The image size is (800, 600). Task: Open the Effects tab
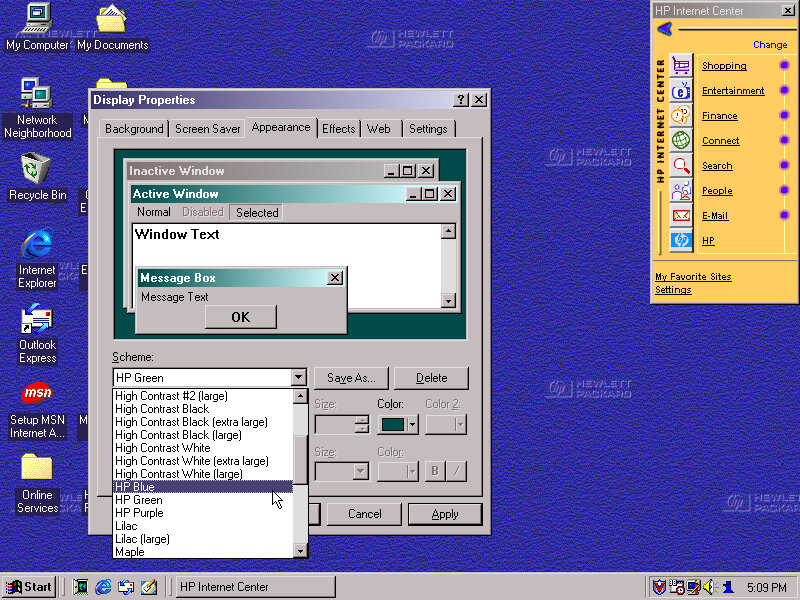click(x=338, y=129)
